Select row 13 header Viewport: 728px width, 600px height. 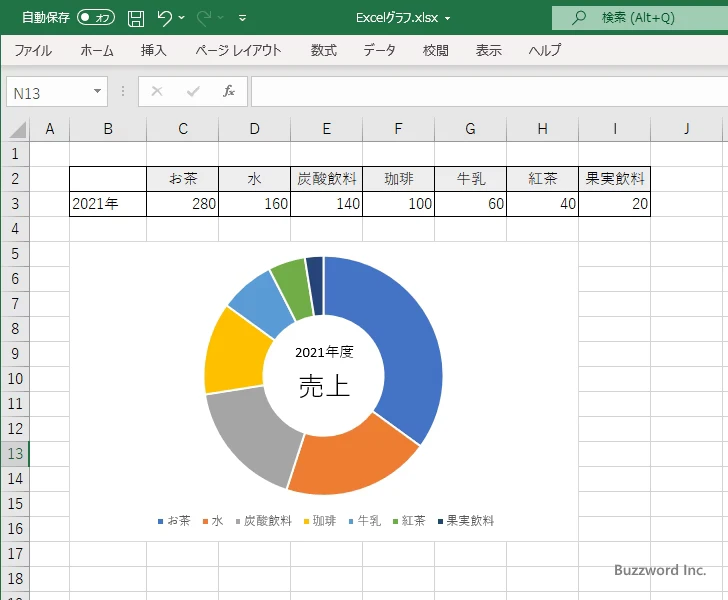[x=15, y=453]
